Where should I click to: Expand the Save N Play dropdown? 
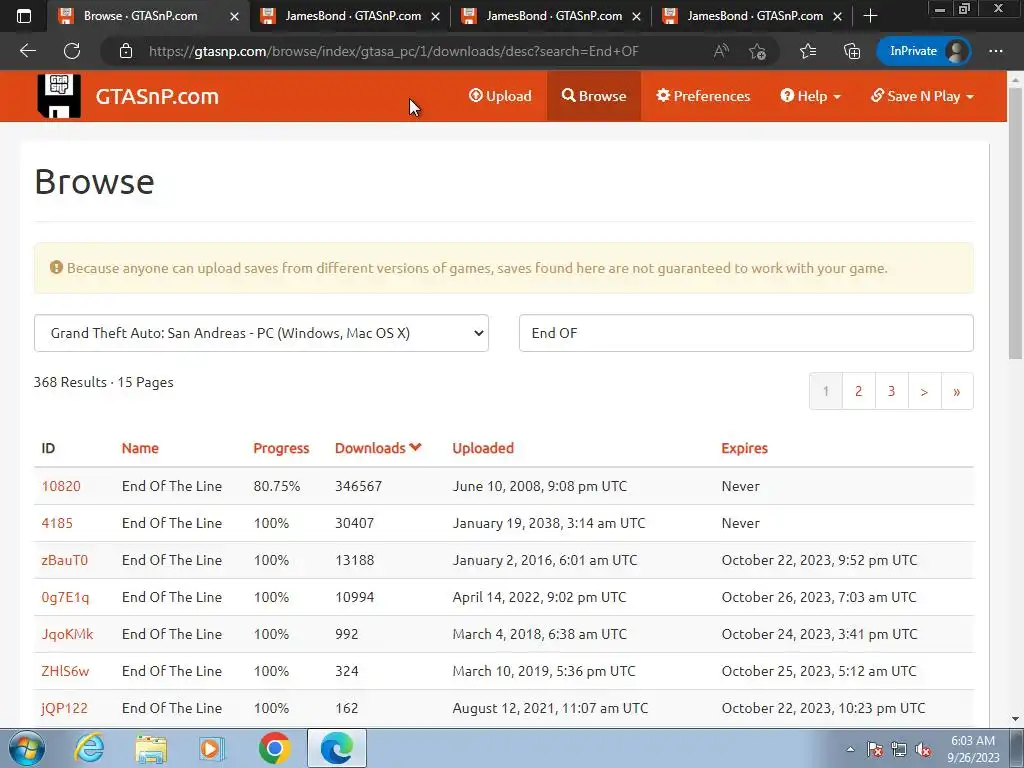click(x=922, y=96)
